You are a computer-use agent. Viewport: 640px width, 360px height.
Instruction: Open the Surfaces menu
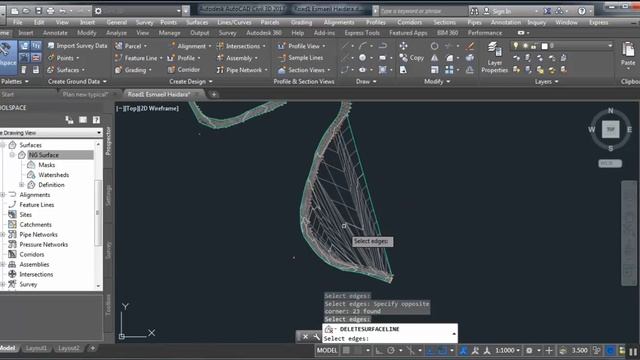[x=197, y=22]
